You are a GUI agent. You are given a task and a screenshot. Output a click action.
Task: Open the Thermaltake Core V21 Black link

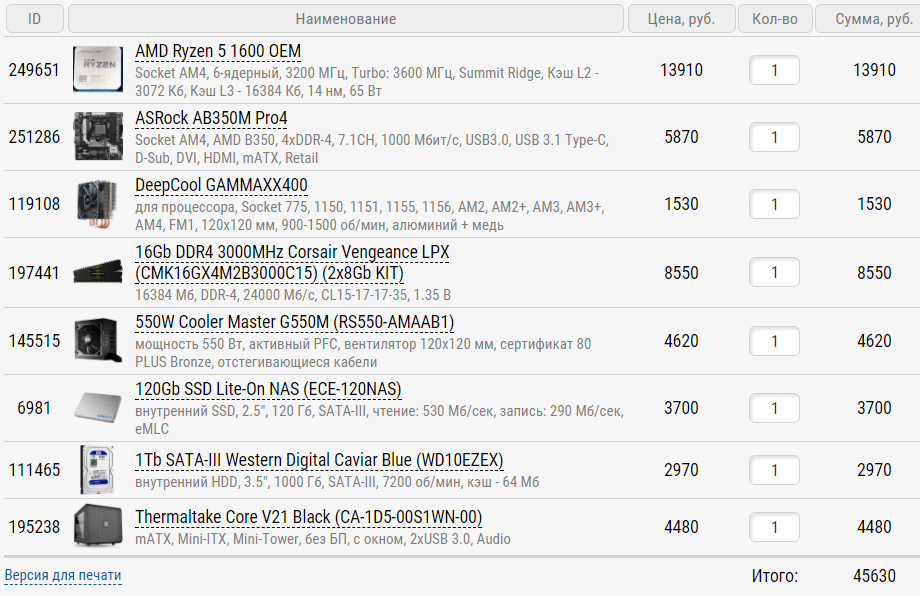309,517
